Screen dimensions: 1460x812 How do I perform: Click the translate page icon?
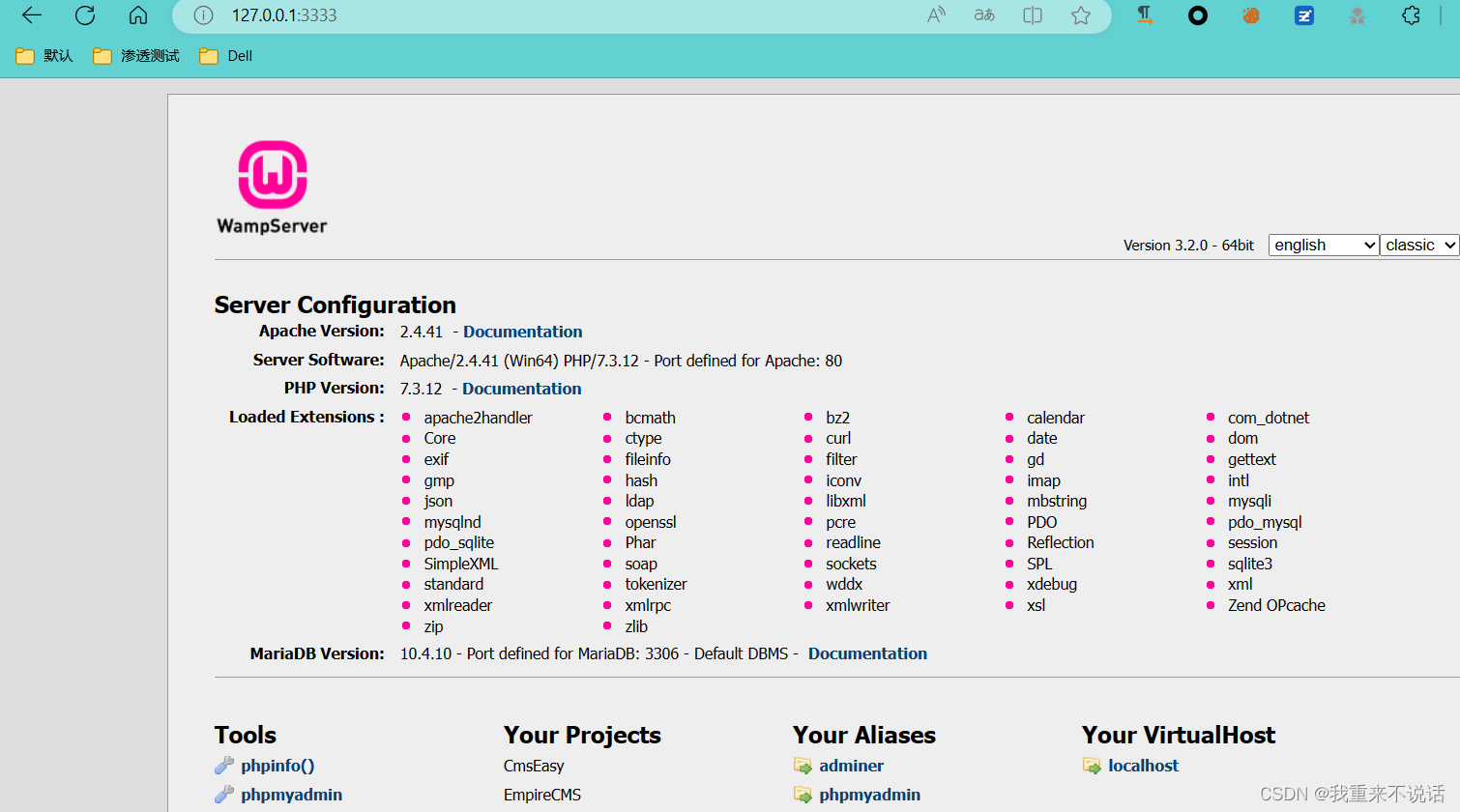[984, 15]
